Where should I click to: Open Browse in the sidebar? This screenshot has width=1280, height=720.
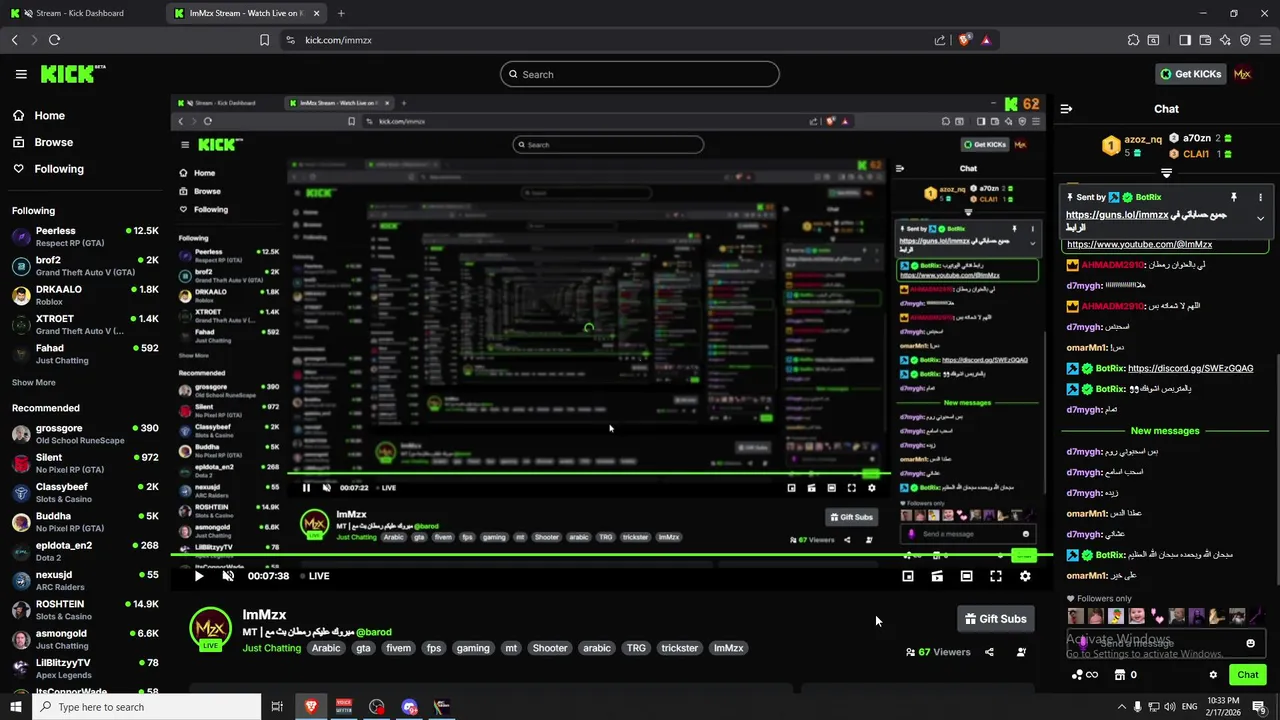coord(42,142)
